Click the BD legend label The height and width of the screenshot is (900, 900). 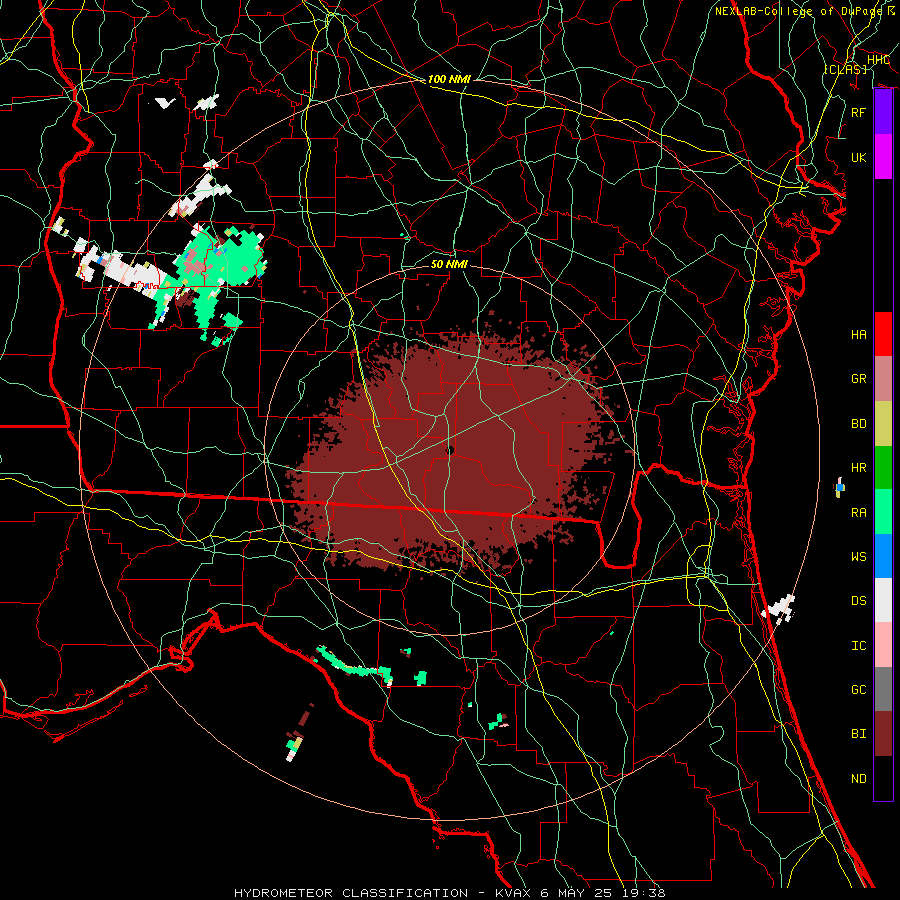pyautogui.click(x=859, y=424)
